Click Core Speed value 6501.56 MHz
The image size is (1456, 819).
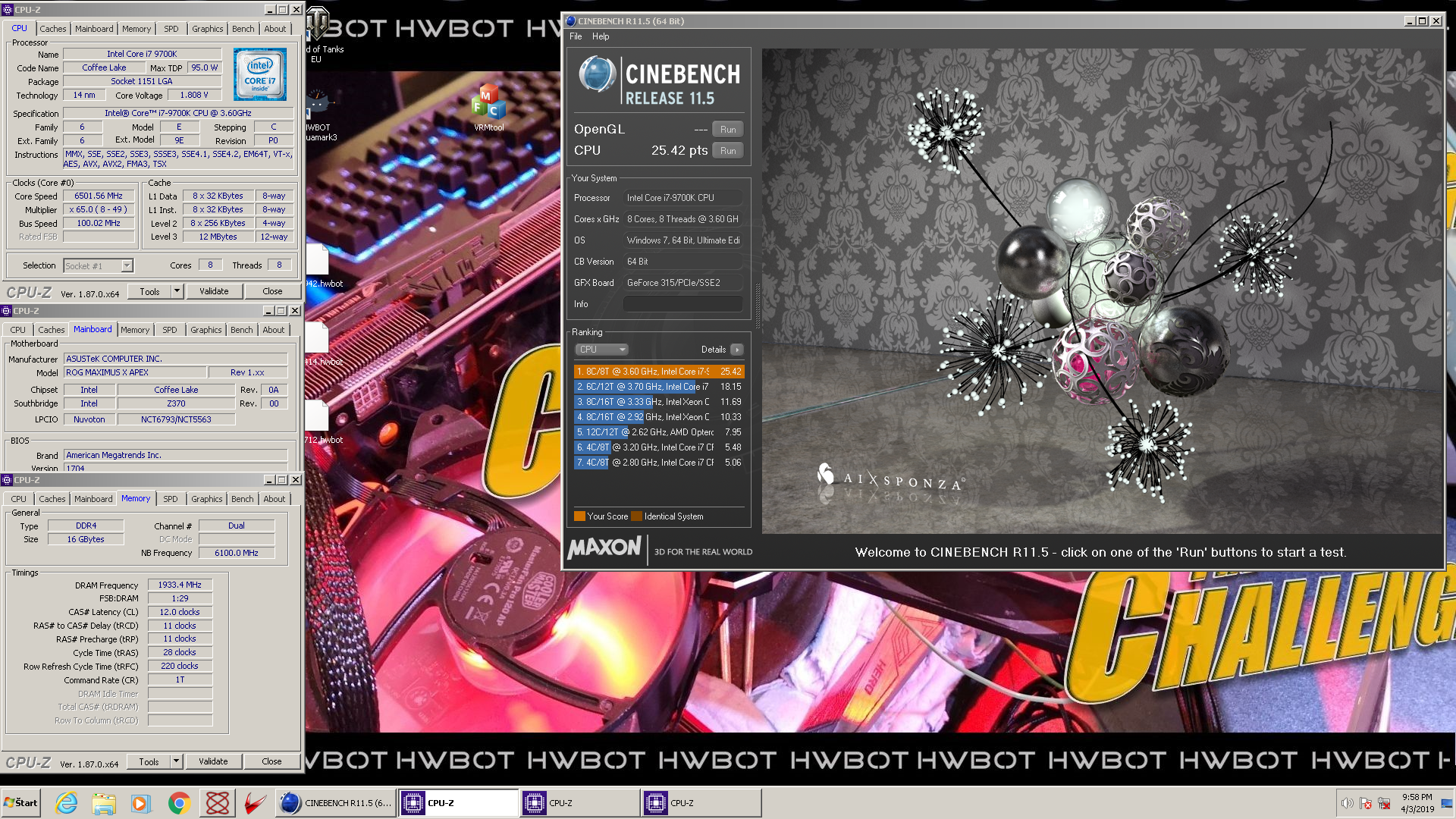pos(99,196)
